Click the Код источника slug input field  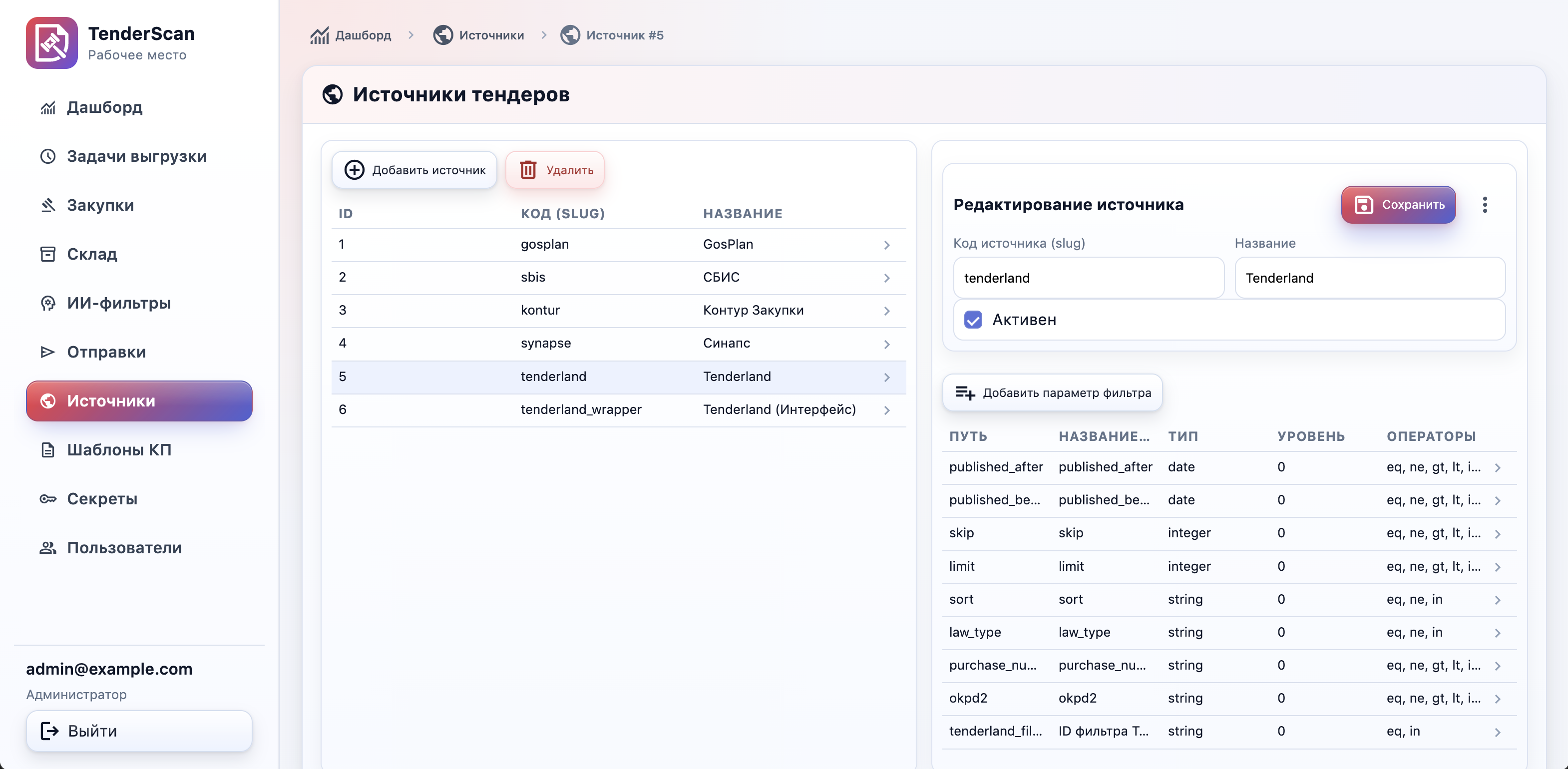coord(1088,278)
